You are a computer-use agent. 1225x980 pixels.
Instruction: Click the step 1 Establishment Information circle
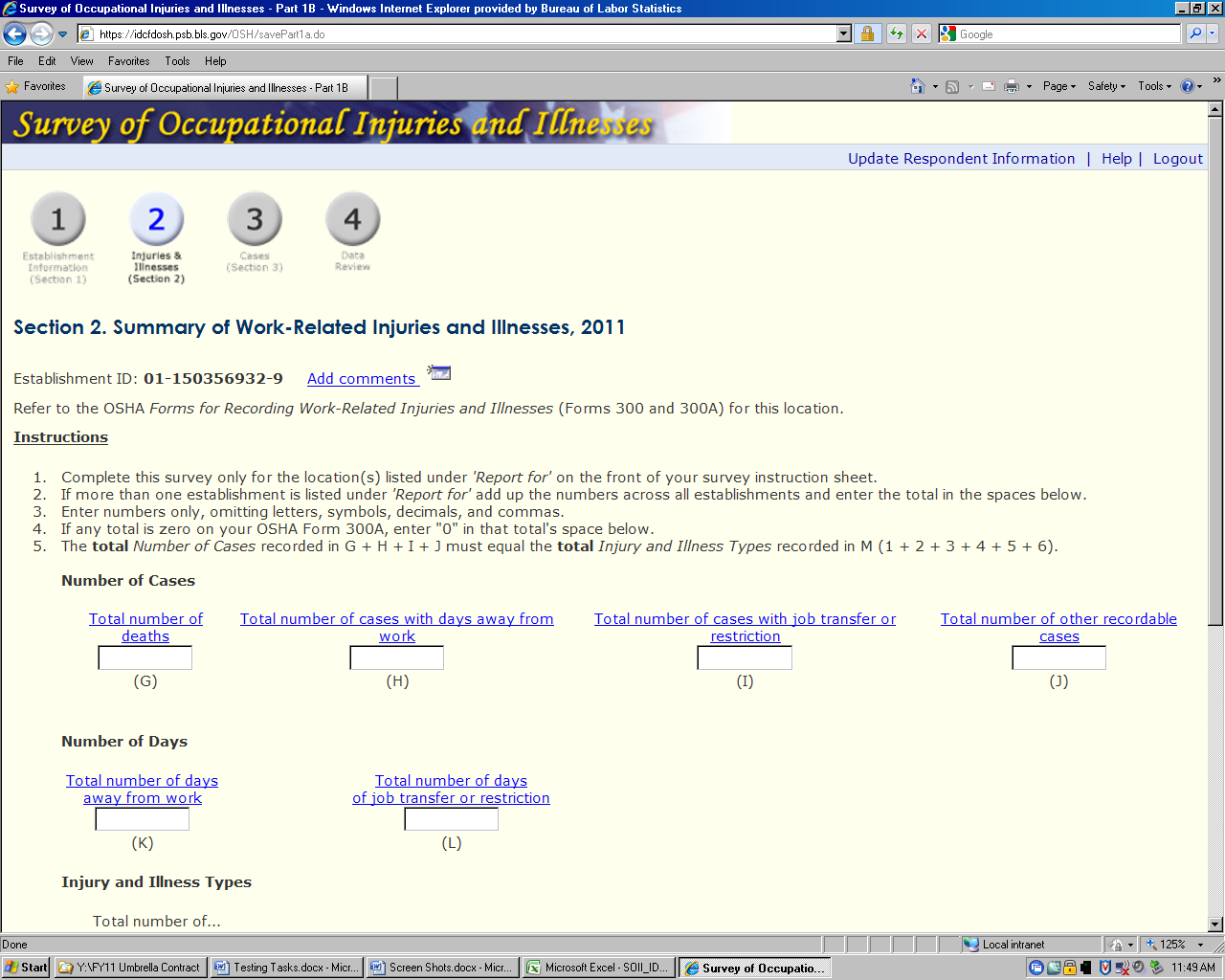[x=58, y=219]
